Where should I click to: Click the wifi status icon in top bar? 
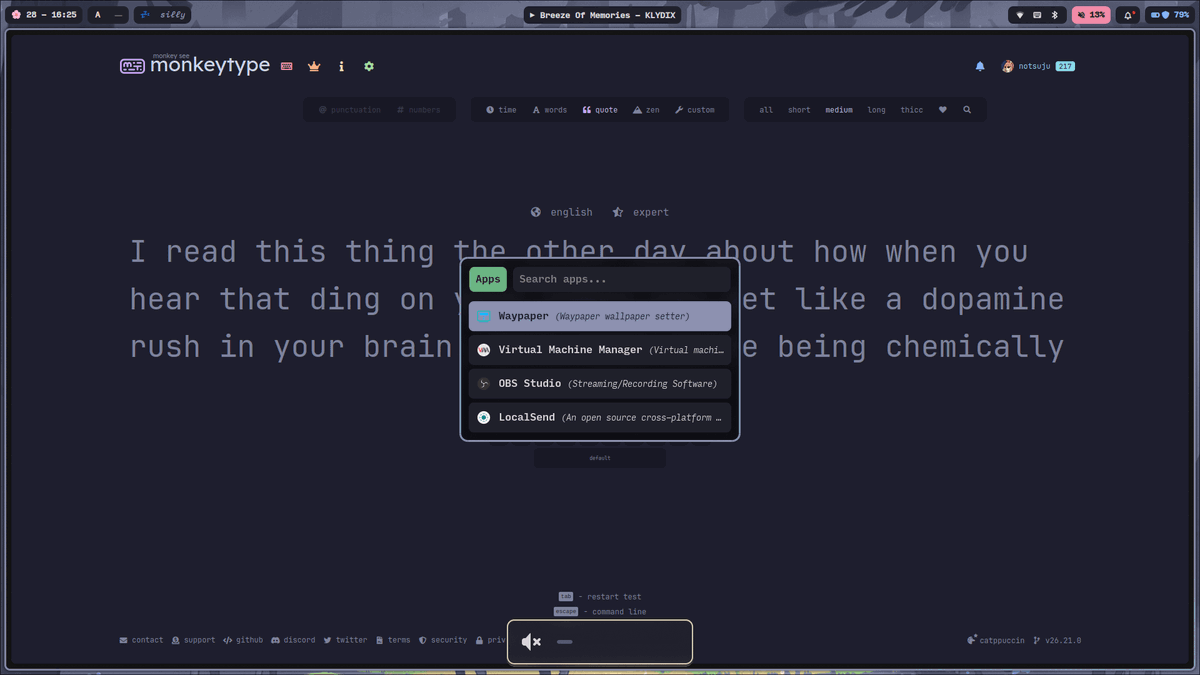tap(1020, 15)
